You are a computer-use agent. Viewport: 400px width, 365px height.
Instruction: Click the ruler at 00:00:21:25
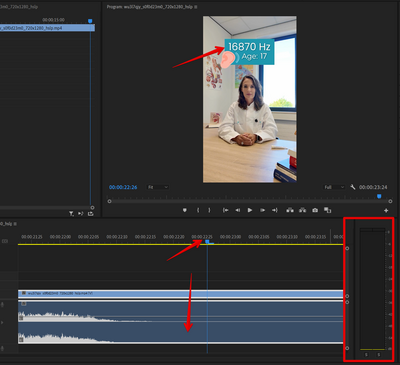pos(32,237)
